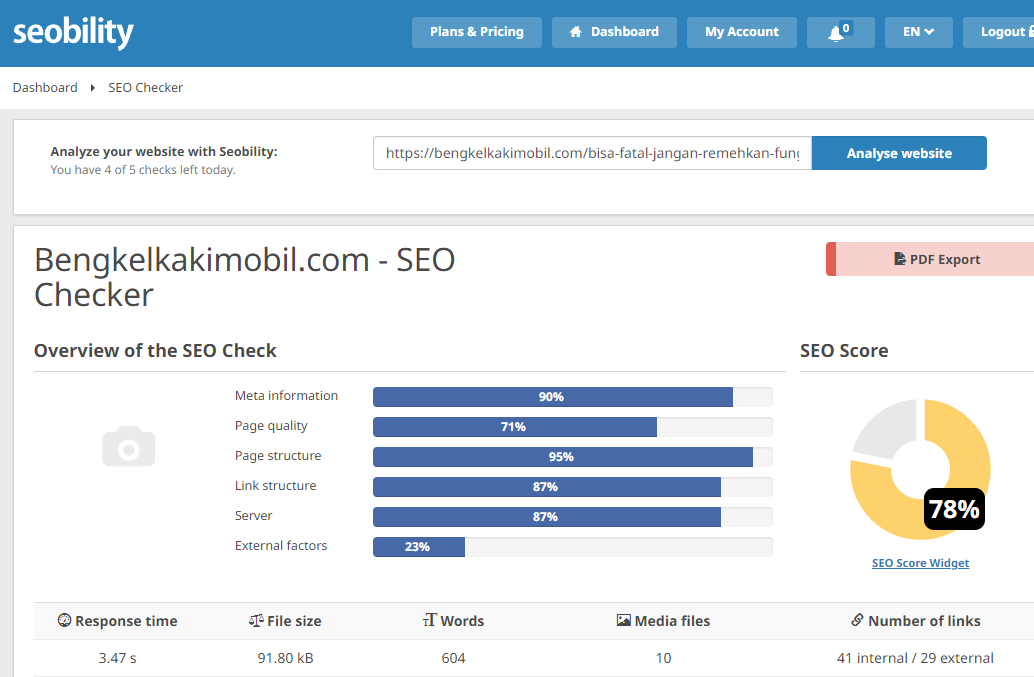Viewport: 1034px width, 677px height.
Task: Click the 78% SEO score donut chart
Action: (x=920, y=469)
